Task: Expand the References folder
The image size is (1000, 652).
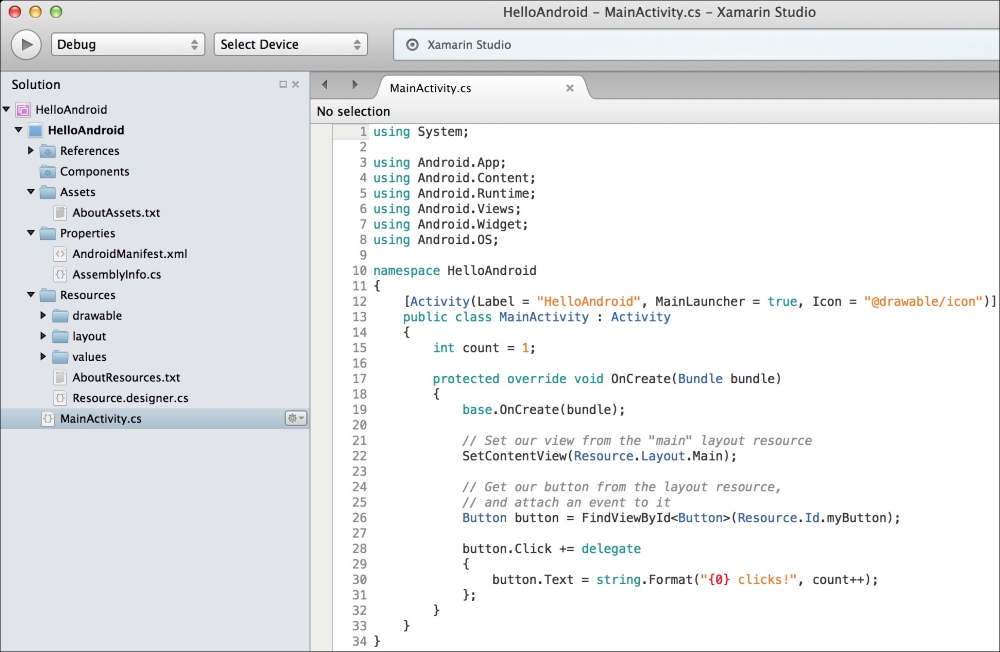Action: point(31,151)
